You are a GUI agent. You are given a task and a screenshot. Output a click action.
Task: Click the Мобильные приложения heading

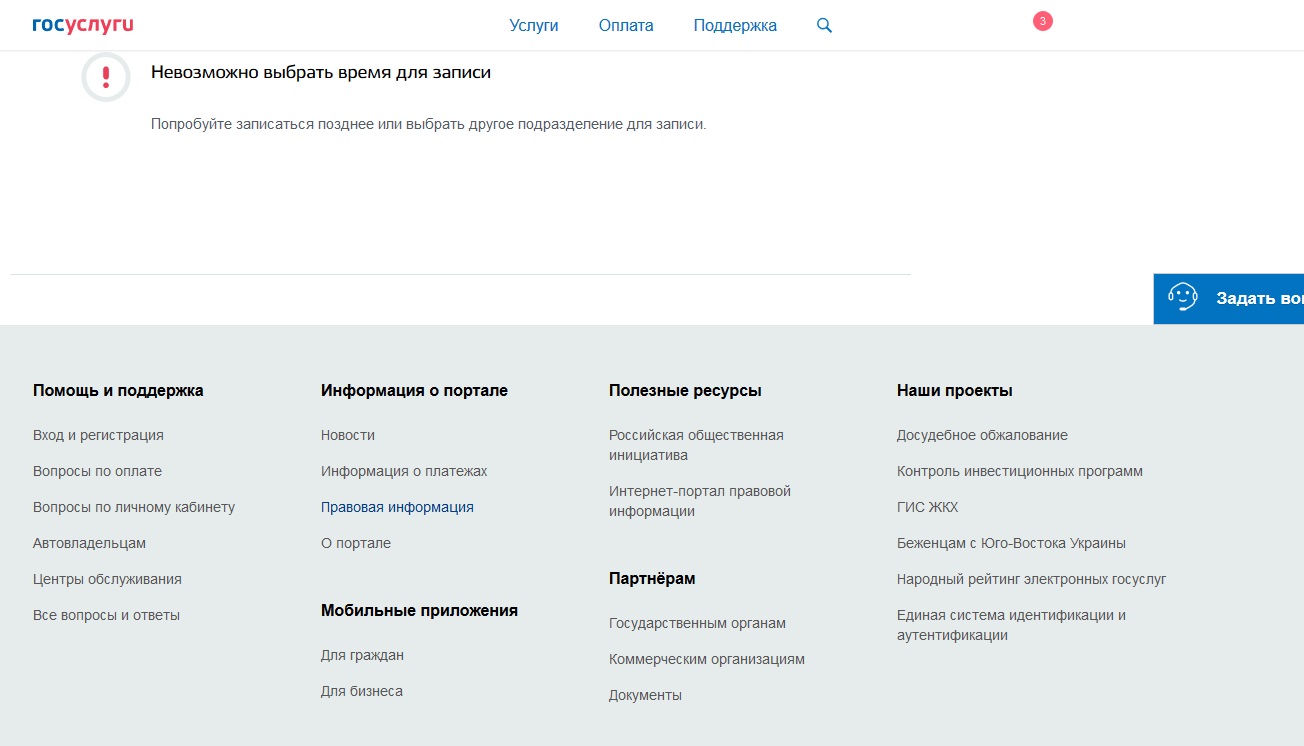419,610
